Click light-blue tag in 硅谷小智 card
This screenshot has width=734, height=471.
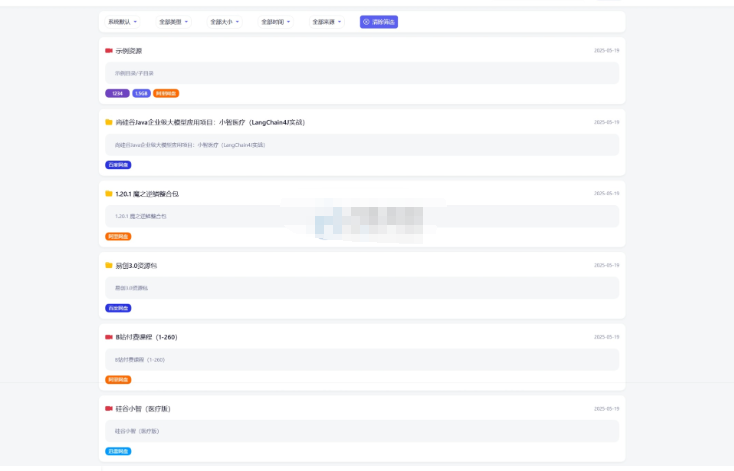coord(118,451)
